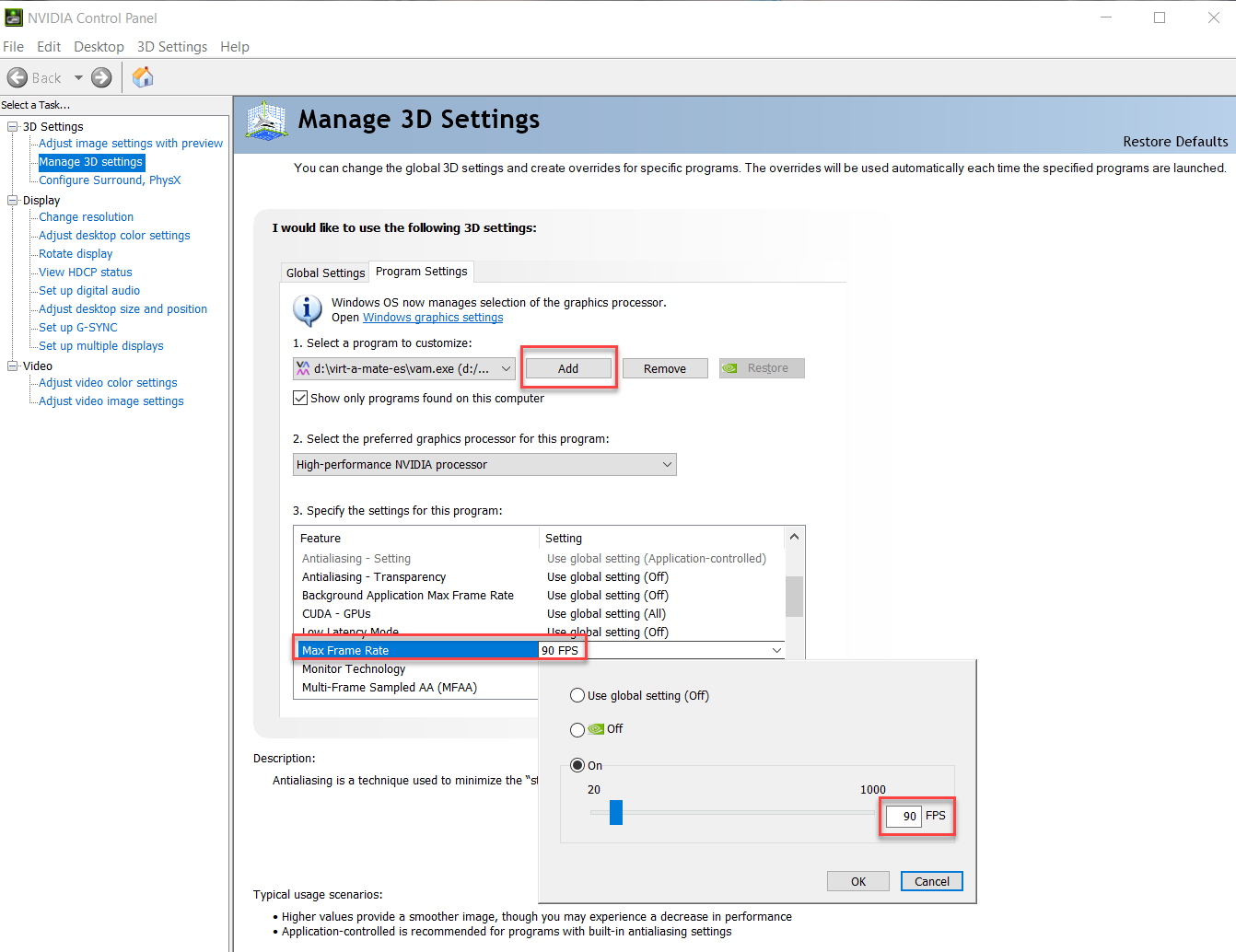
Task: Open Adjust desktop color settings
Action: pos(114,236)
